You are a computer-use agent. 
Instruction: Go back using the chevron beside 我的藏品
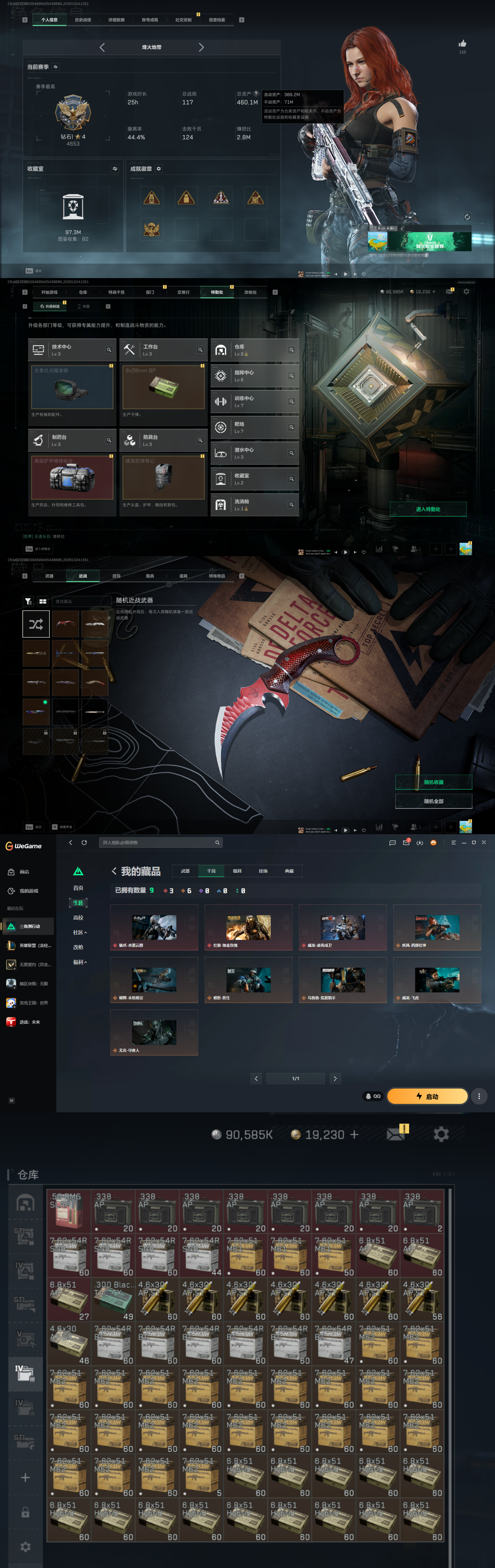[114, 871]
